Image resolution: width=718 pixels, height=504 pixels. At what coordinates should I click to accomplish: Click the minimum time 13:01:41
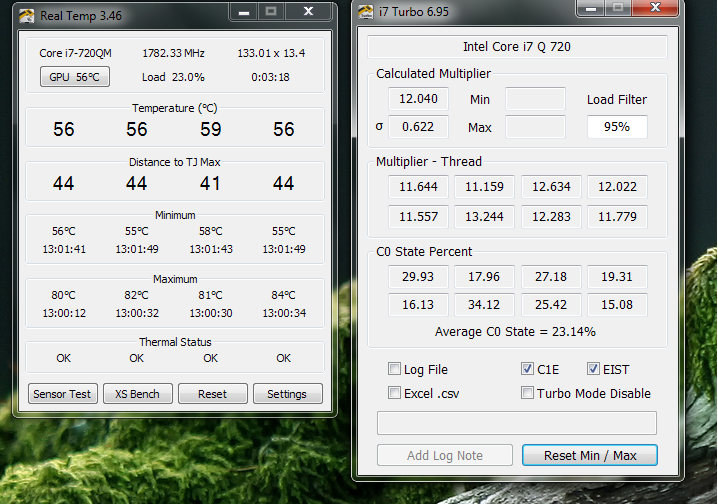pyautogui.click(x=64, y=249)
